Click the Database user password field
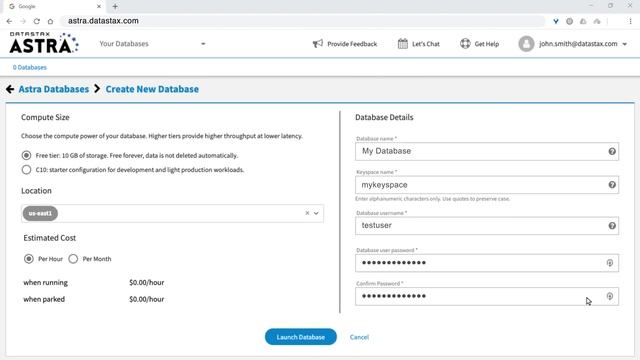 point(487,263)
